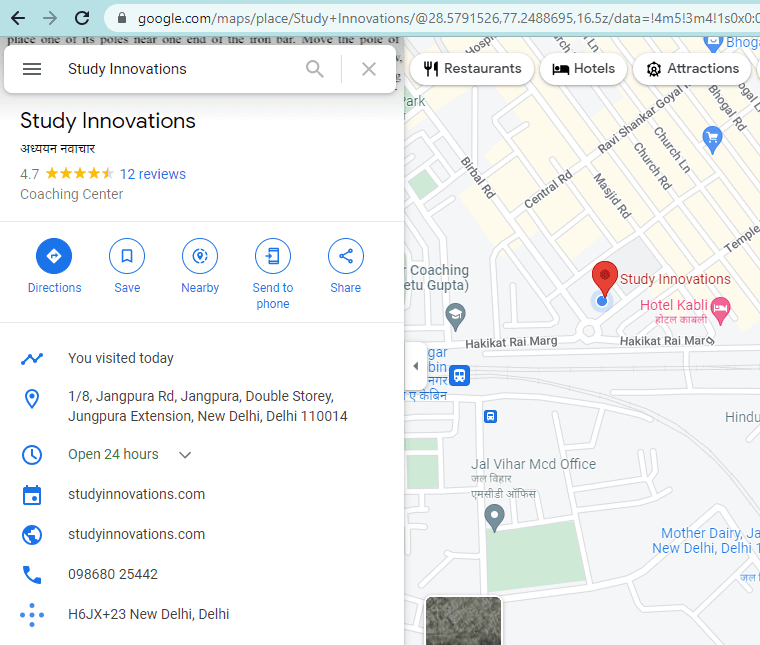Switch to satellite layer thumbnail
The height and width of the screenshot is (645, 760).
click(463, 621)
